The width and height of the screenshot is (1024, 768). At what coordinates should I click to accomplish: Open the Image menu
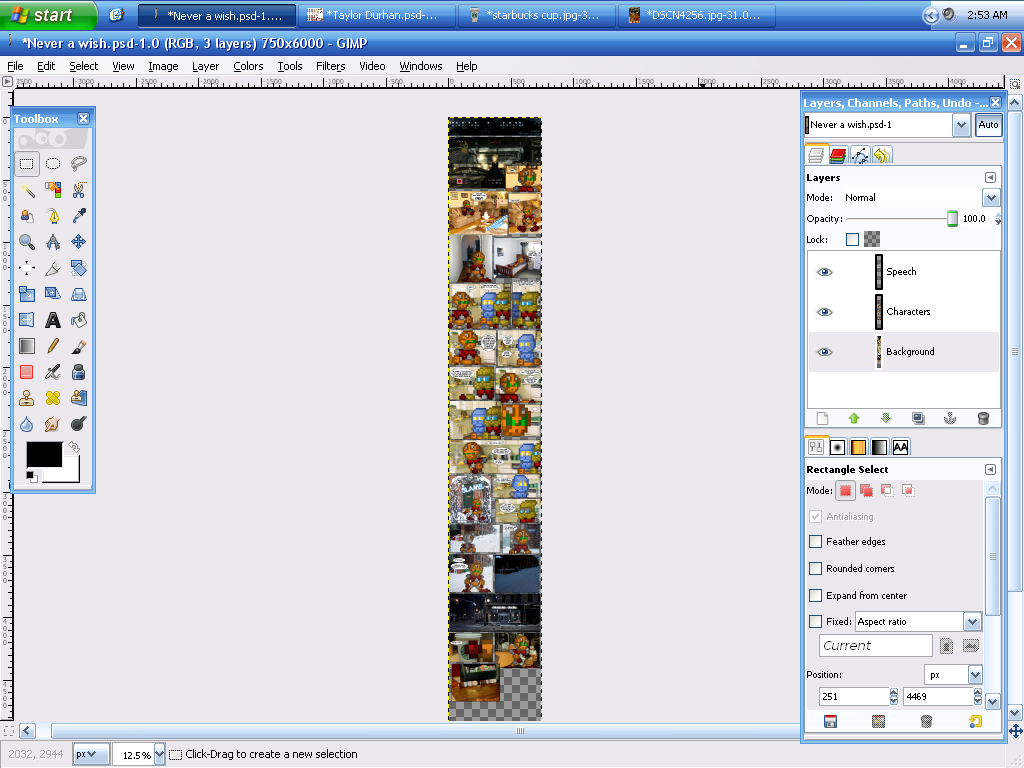pyautogui.click(x=163, y=66)
